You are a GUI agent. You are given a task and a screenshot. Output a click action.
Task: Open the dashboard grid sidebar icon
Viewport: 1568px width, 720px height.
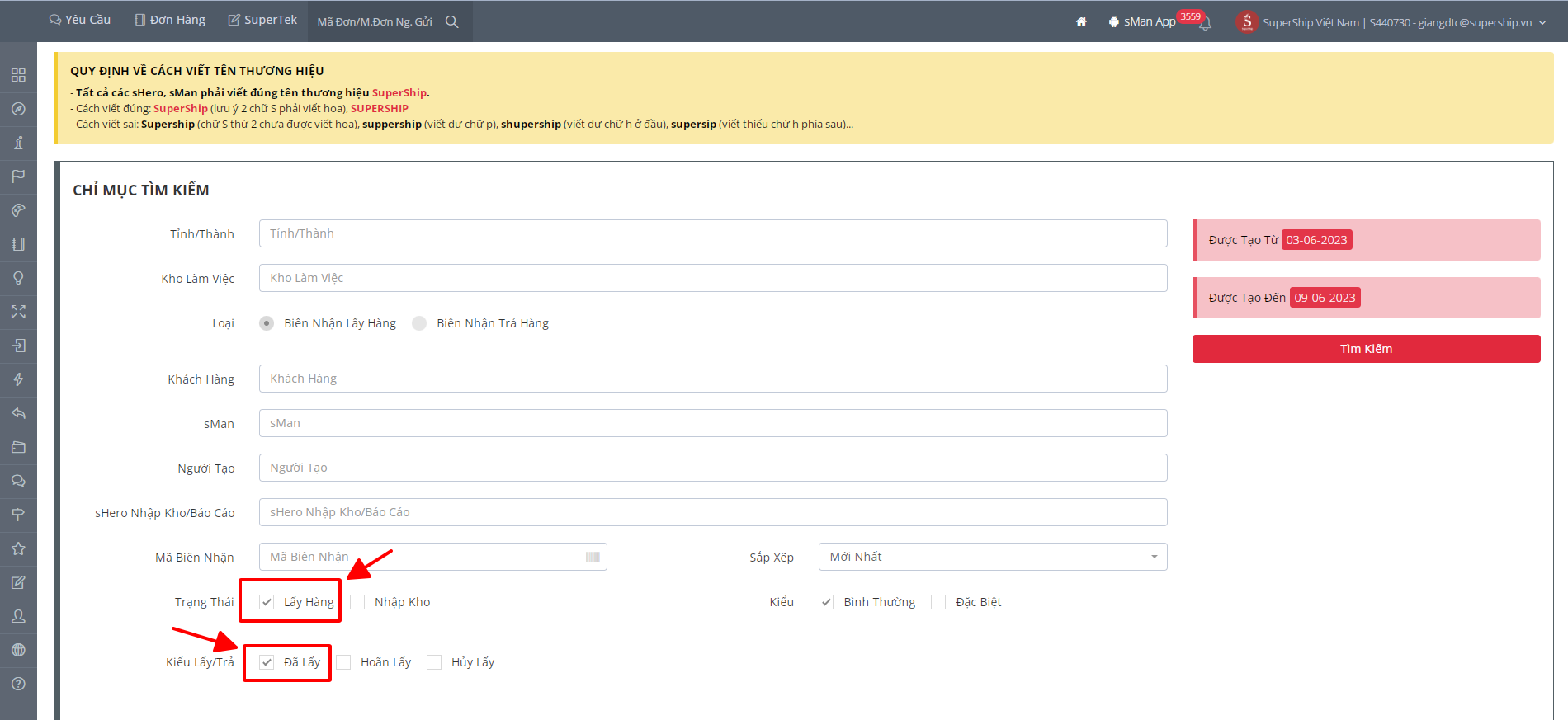(x=18, y=75)
